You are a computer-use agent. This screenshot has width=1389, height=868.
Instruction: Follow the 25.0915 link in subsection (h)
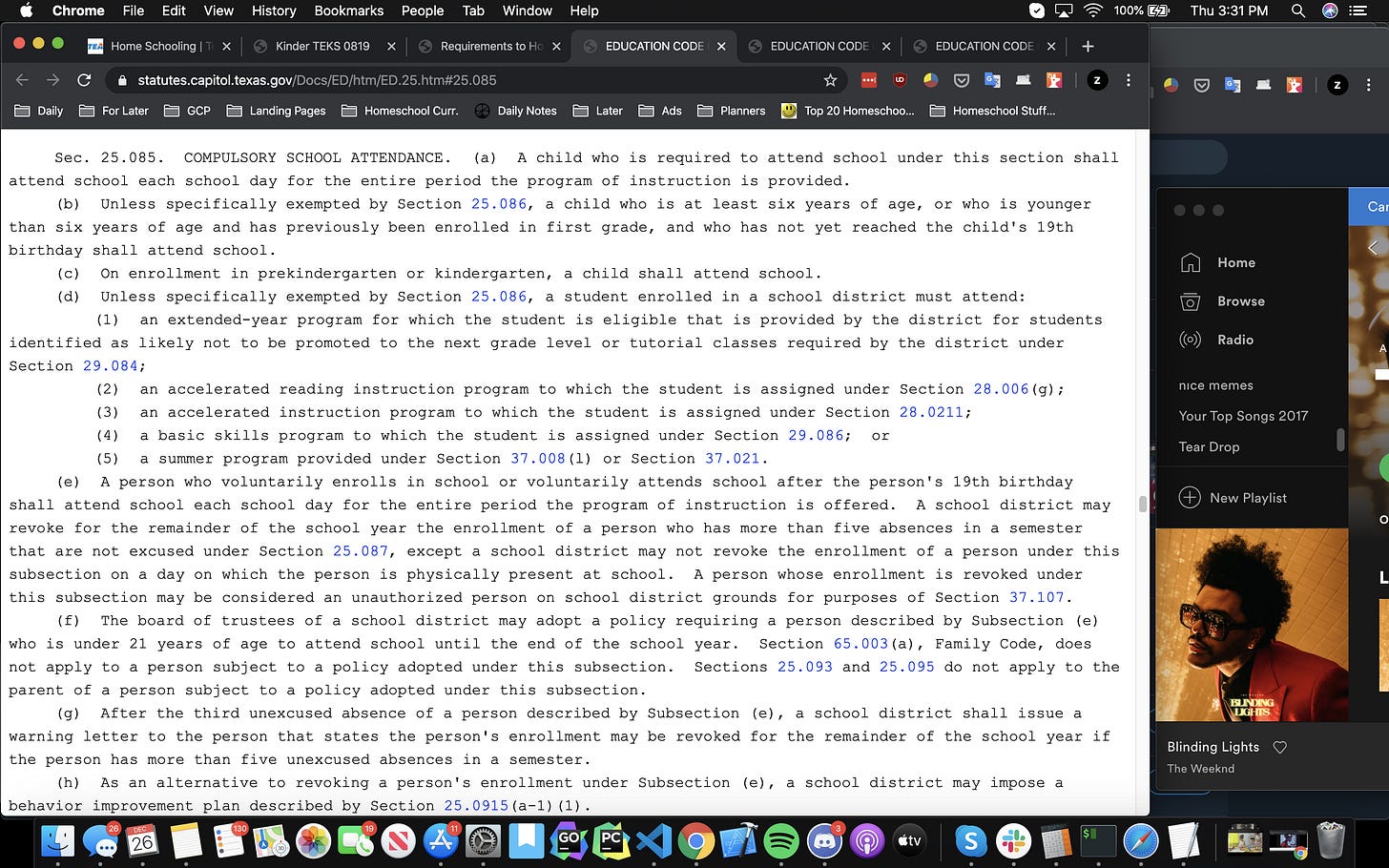[476, 806]
